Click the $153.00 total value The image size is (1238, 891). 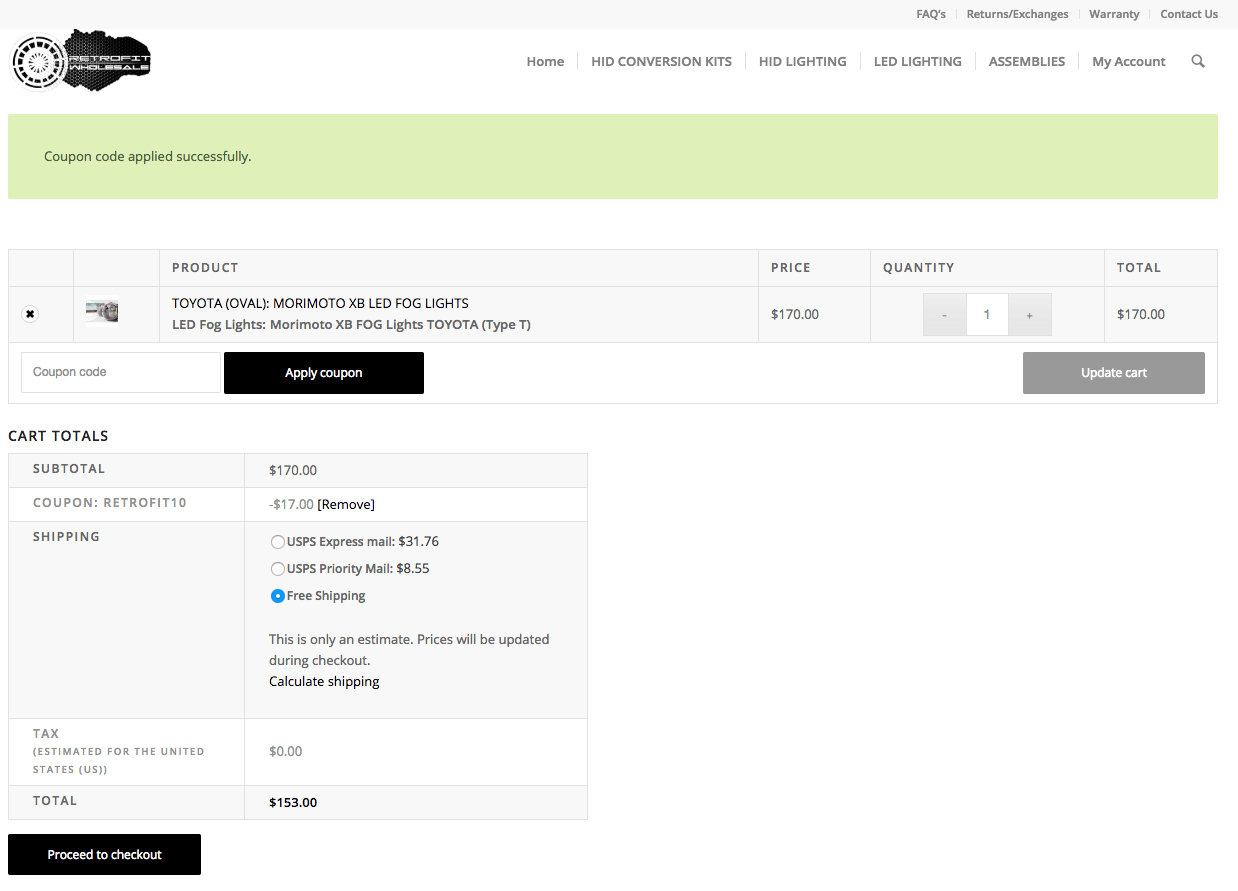coord(293,802)
